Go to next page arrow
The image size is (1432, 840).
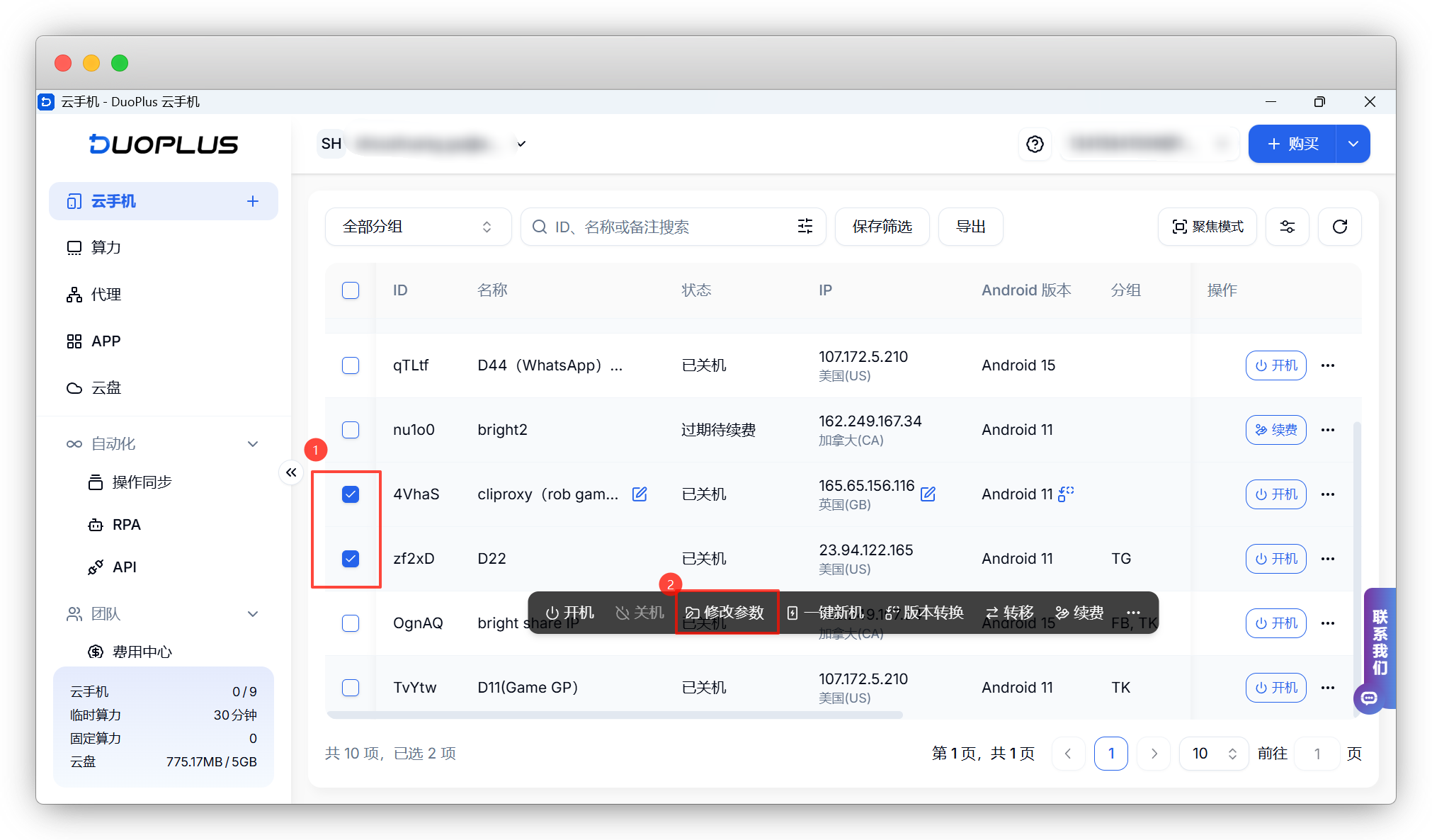point(1154,754)
